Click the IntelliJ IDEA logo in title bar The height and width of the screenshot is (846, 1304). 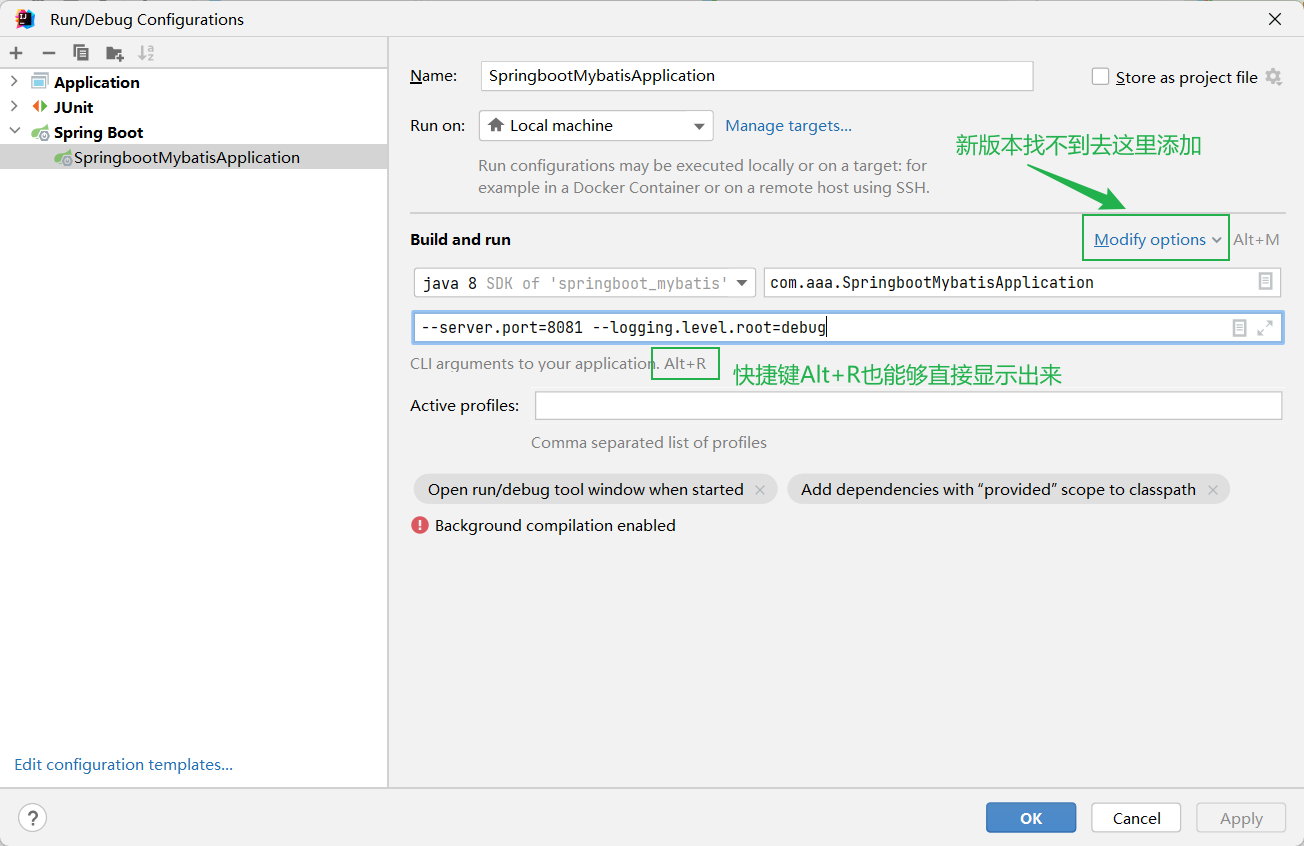point(25,19)
